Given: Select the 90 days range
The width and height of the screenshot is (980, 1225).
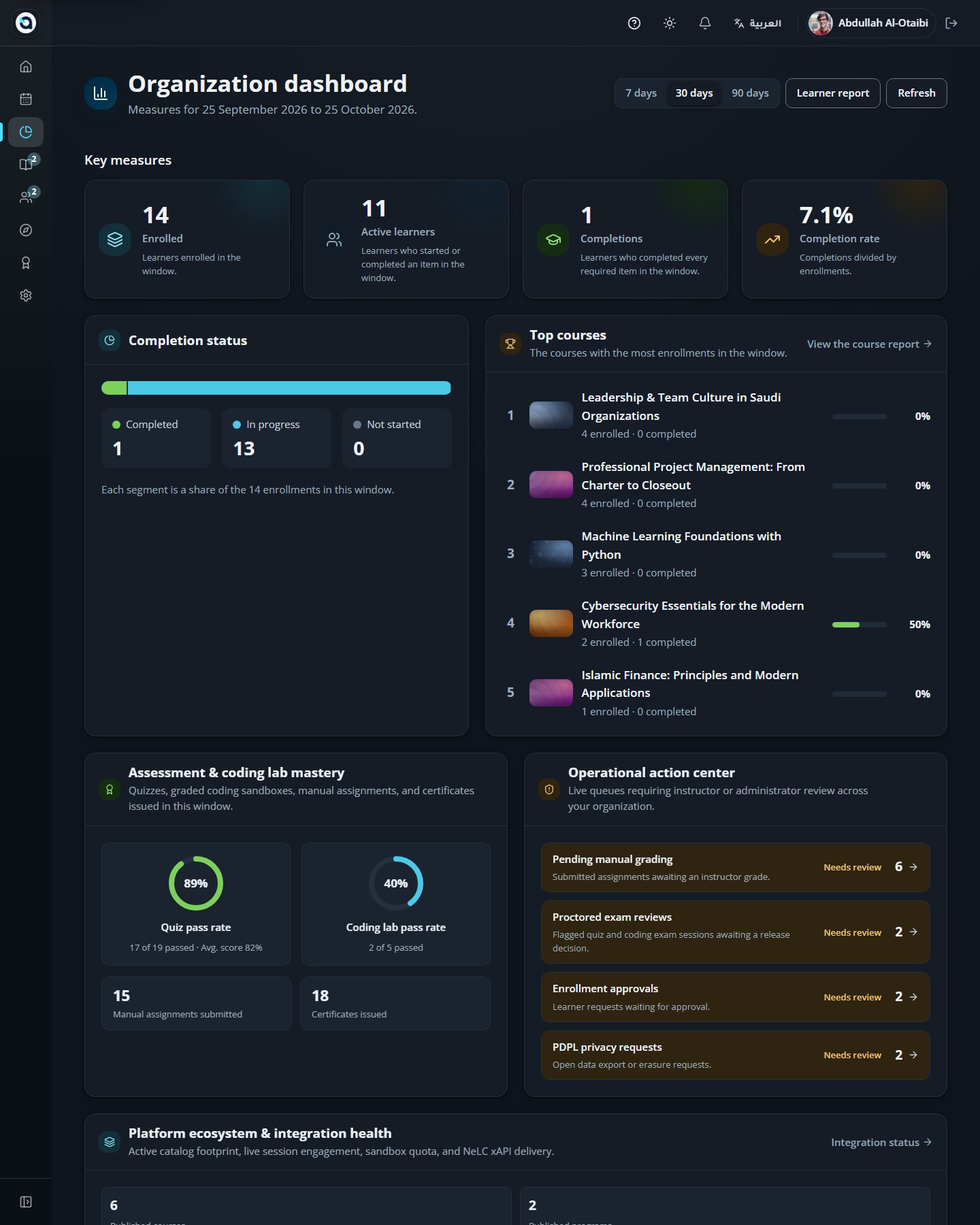Looking at the screenshot, I should pyautogui.click(x=750, y=93).
